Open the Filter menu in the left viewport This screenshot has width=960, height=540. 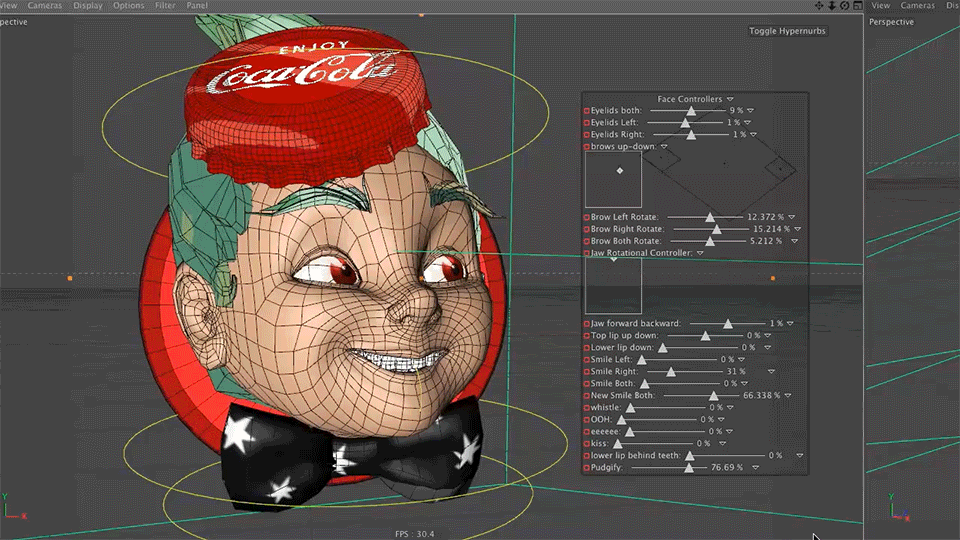click(165, 6)
